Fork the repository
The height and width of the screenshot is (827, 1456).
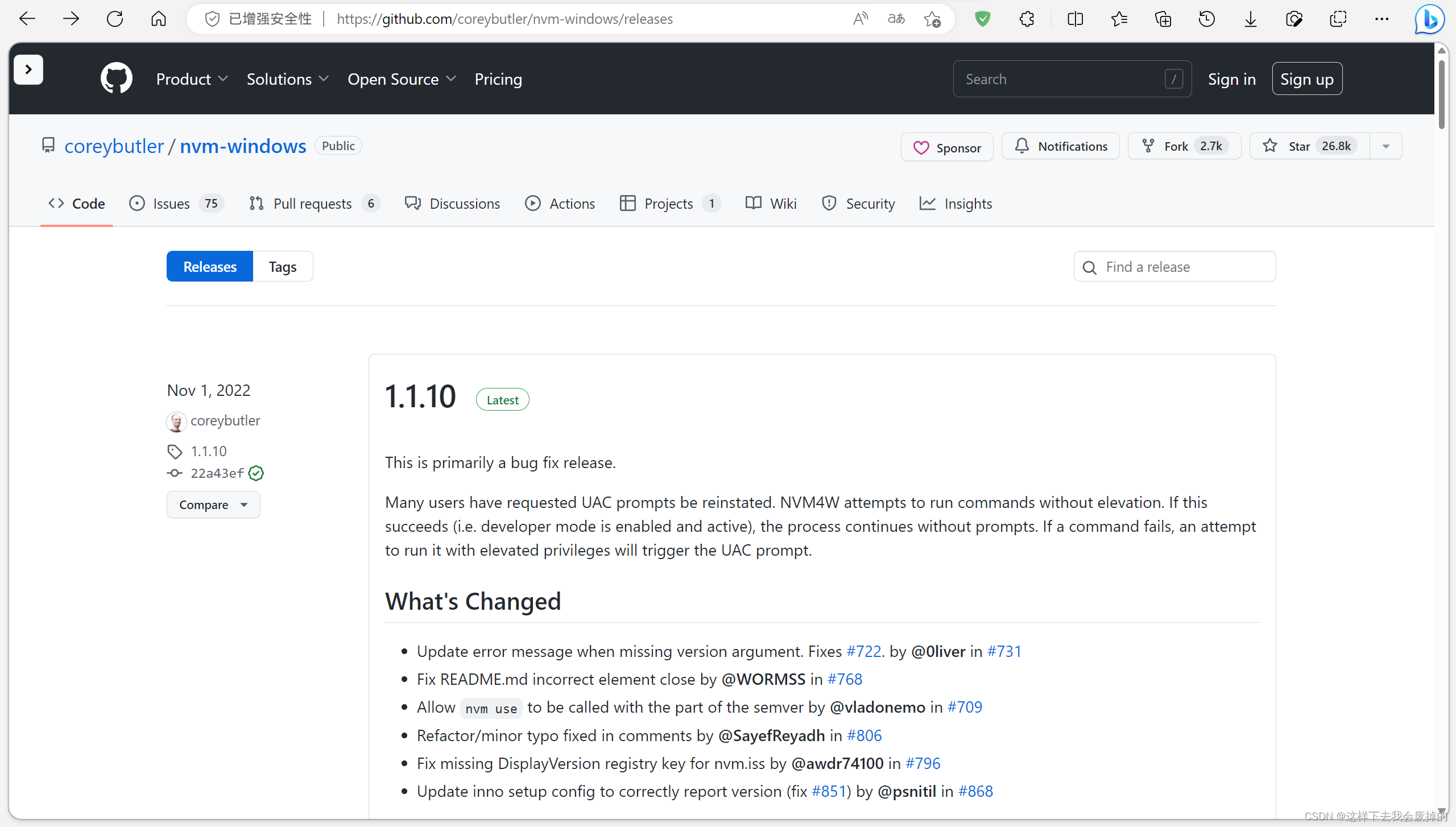pyautogui.click(x=1185, y=146)
